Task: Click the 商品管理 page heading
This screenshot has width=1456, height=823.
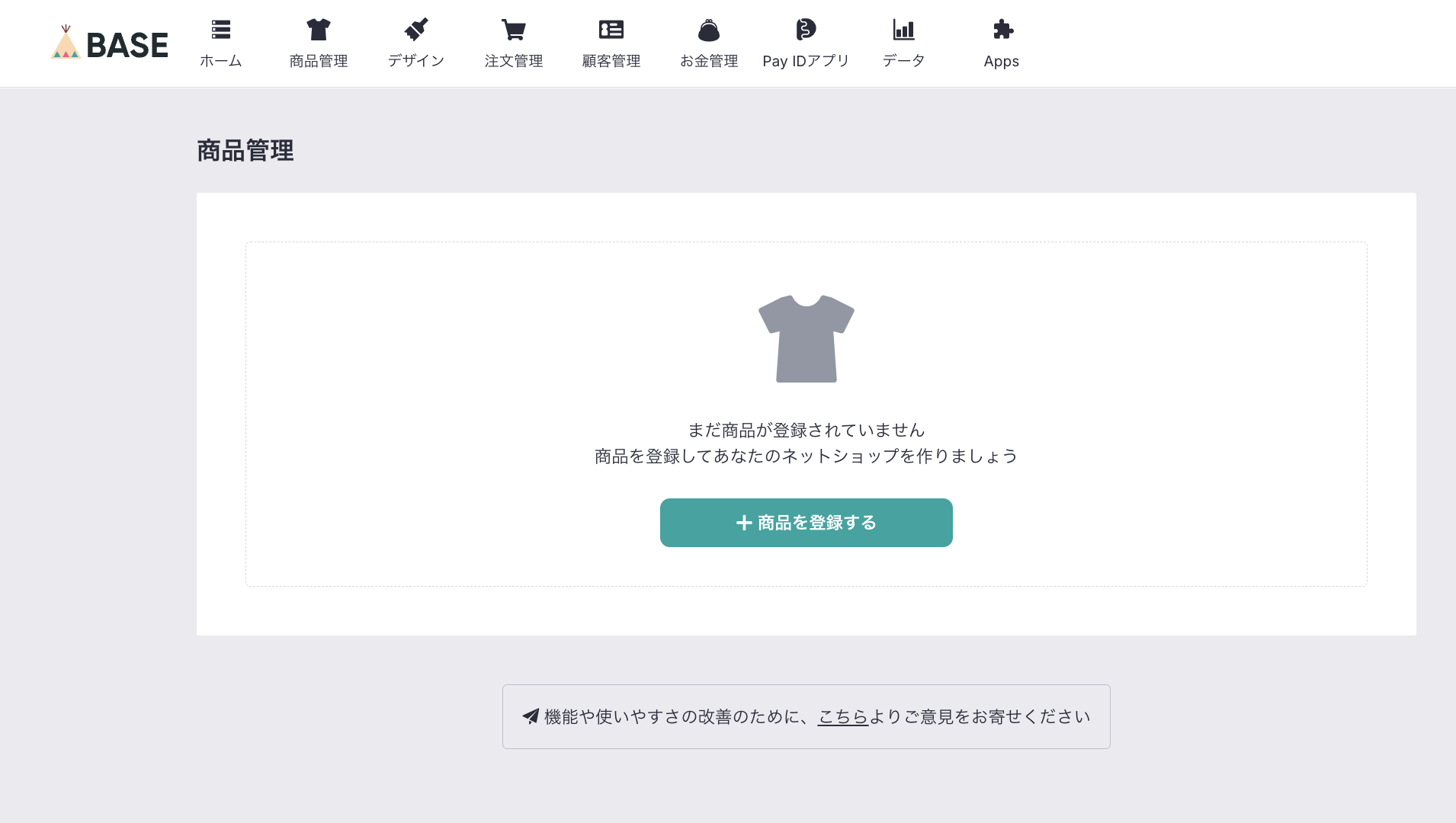Action: [245, 151]
